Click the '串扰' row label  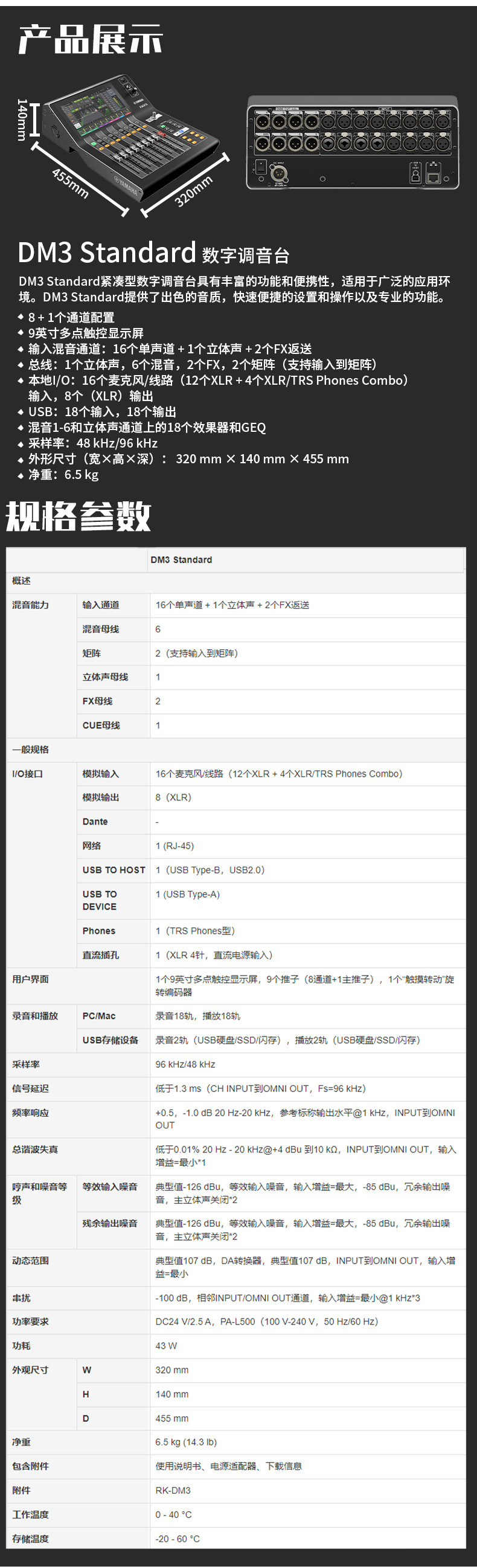click(x=21, y=1298)
